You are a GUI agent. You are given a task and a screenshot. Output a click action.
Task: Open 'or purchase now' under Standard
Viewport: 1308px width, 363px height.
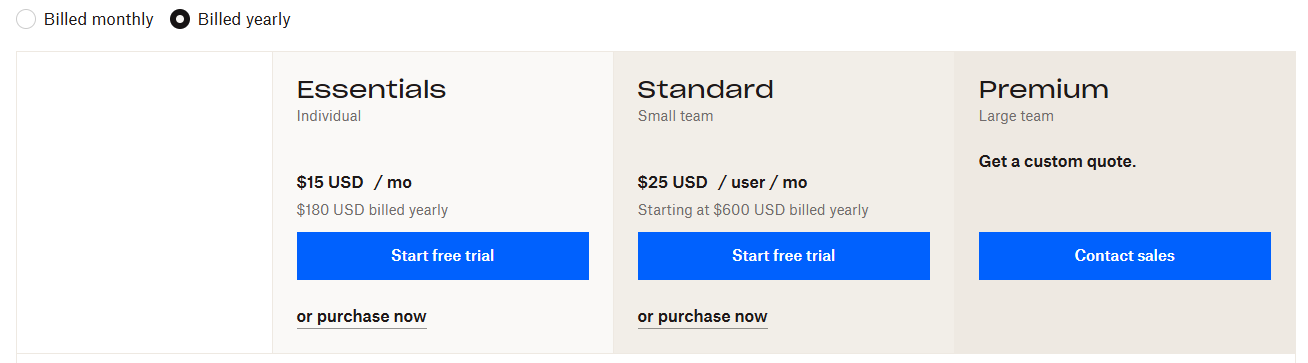click(x=703, y=316)
